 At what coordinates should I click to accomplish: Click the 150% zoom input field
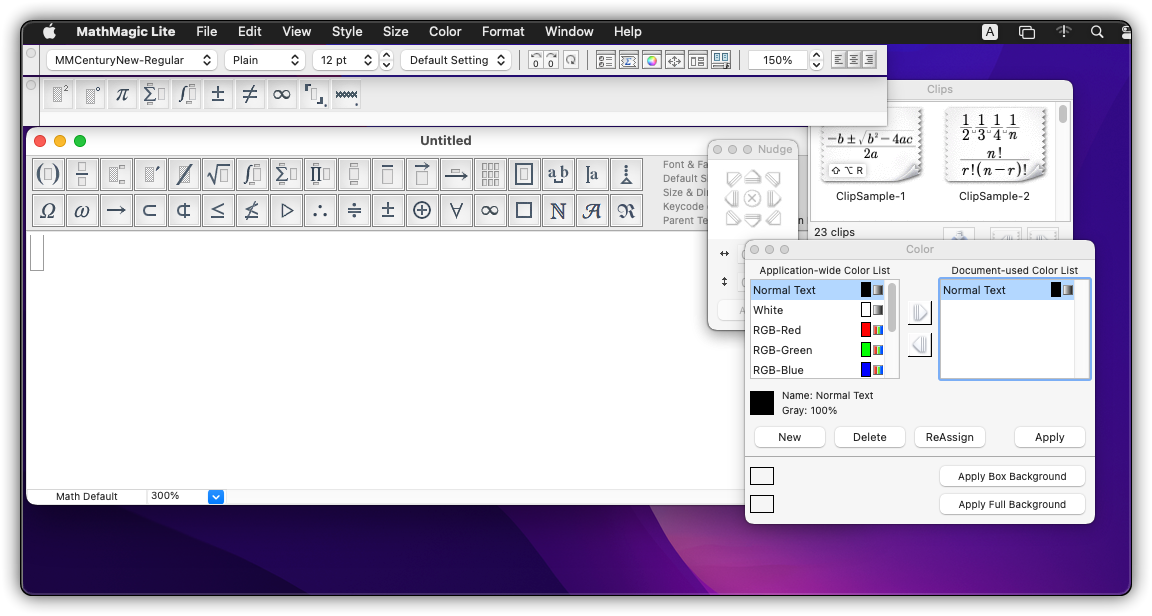778,60
